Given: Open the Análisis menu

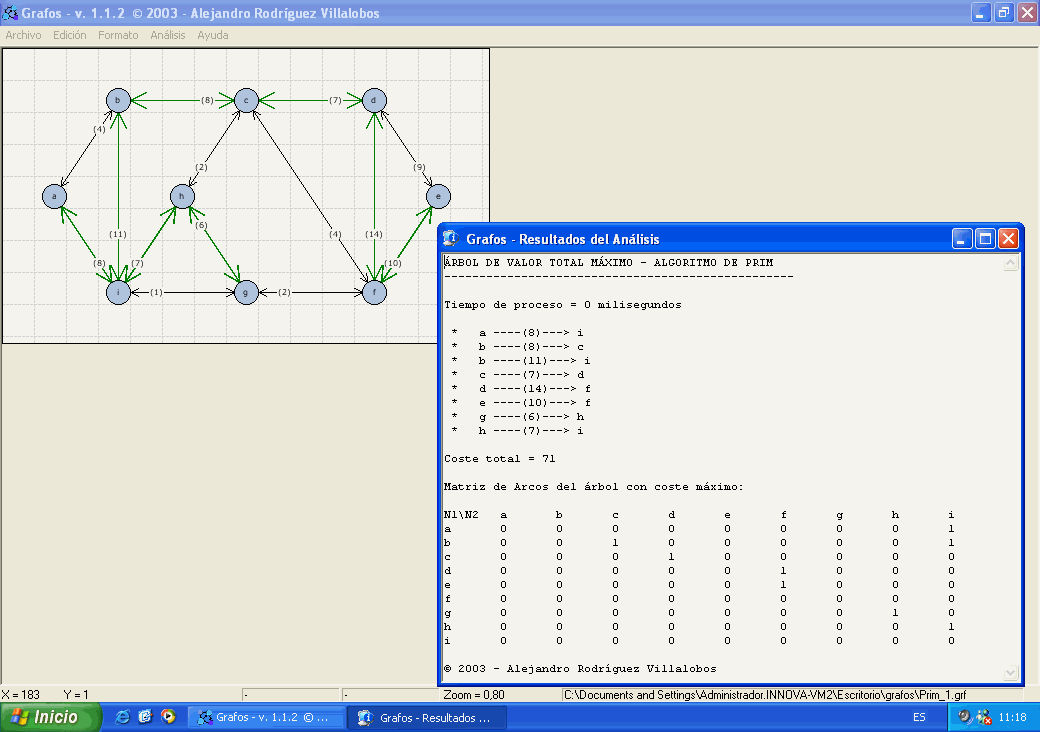Looking at the screenshot, I should [168, 35].
